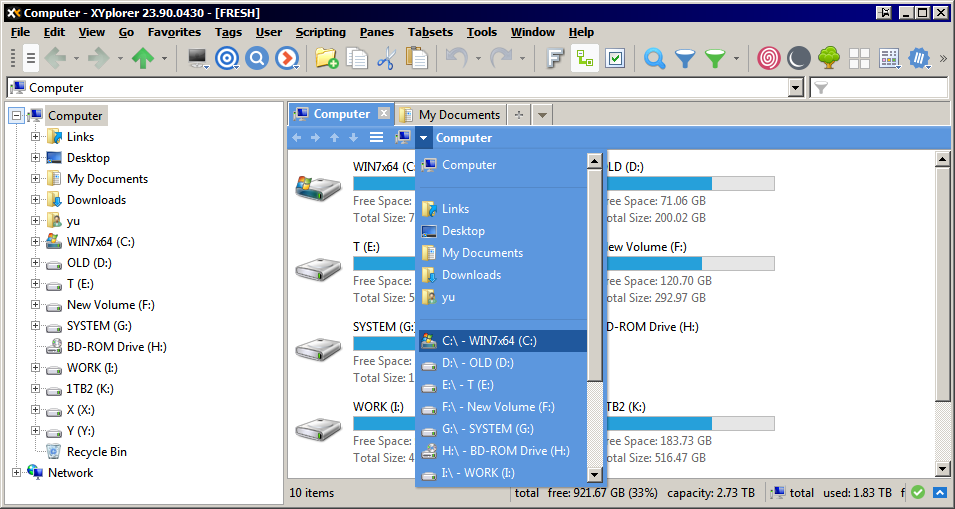Select 1TB2 (K:) in the folder tree
Viewport: 955px width, 509px height.
tap(90, 388)
